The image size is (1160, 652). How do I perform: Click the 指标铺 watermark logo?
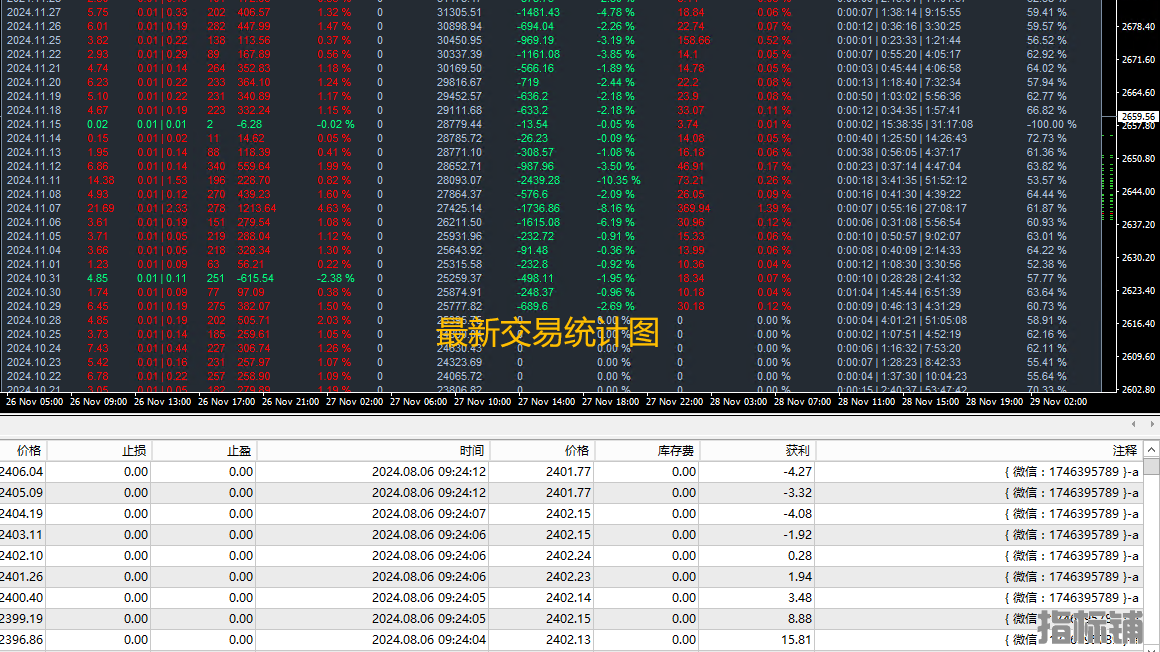[1090, 628]
